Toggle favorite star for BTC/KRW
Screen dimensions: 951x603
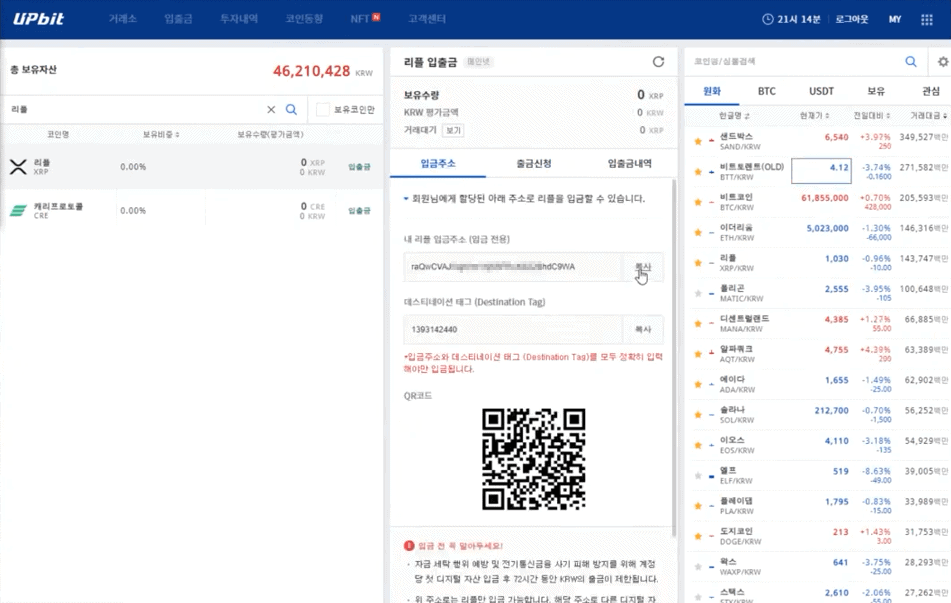click(698, 202)
